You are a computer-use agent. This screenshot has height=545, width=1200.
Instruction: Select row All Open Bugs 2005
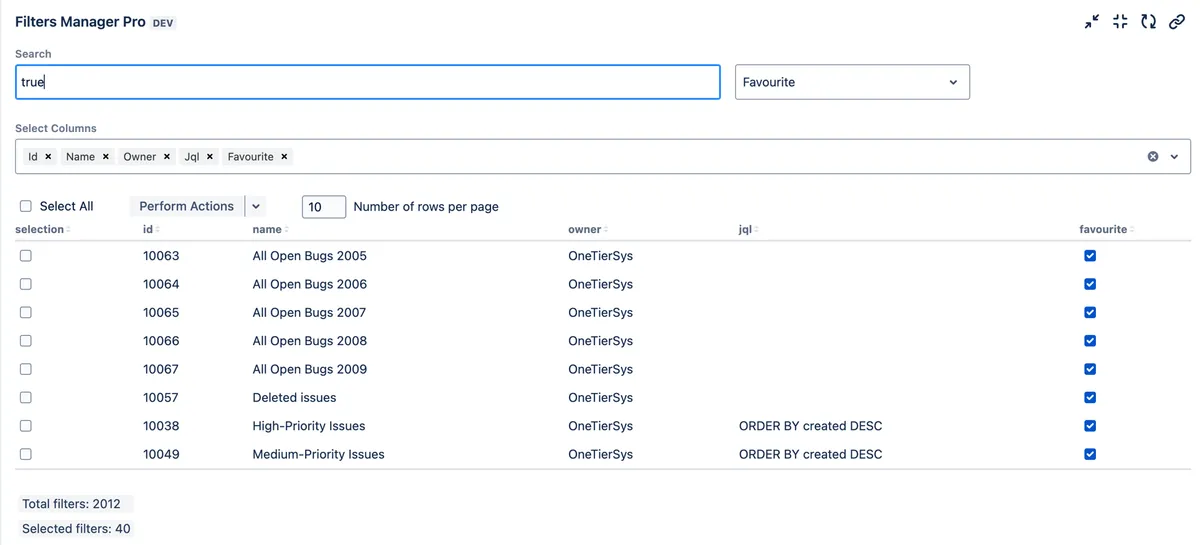(26, 256)
